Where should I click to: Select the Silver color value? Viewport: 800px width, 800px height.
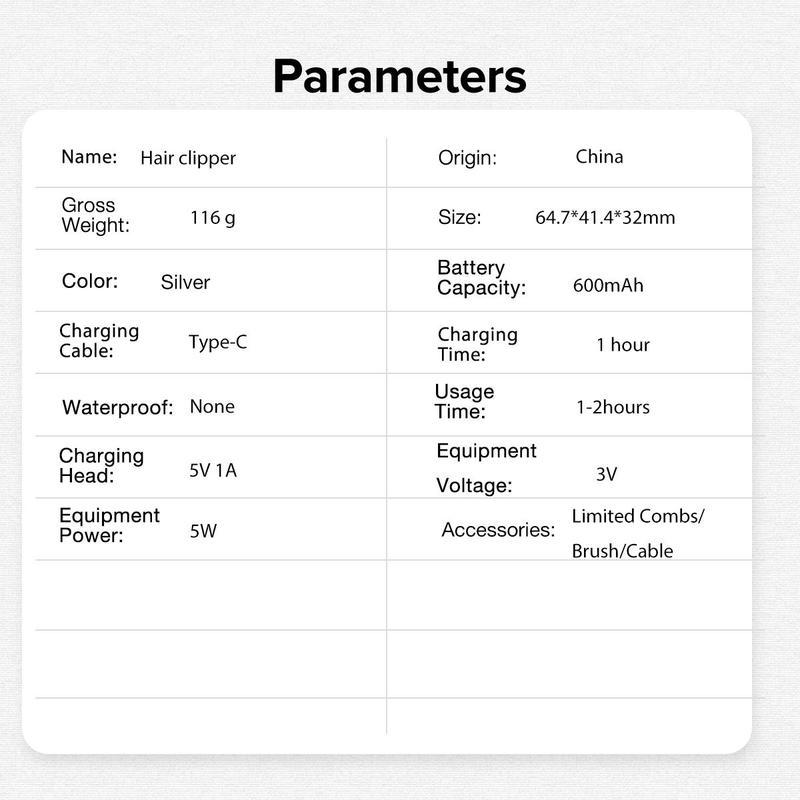[185, 282]
